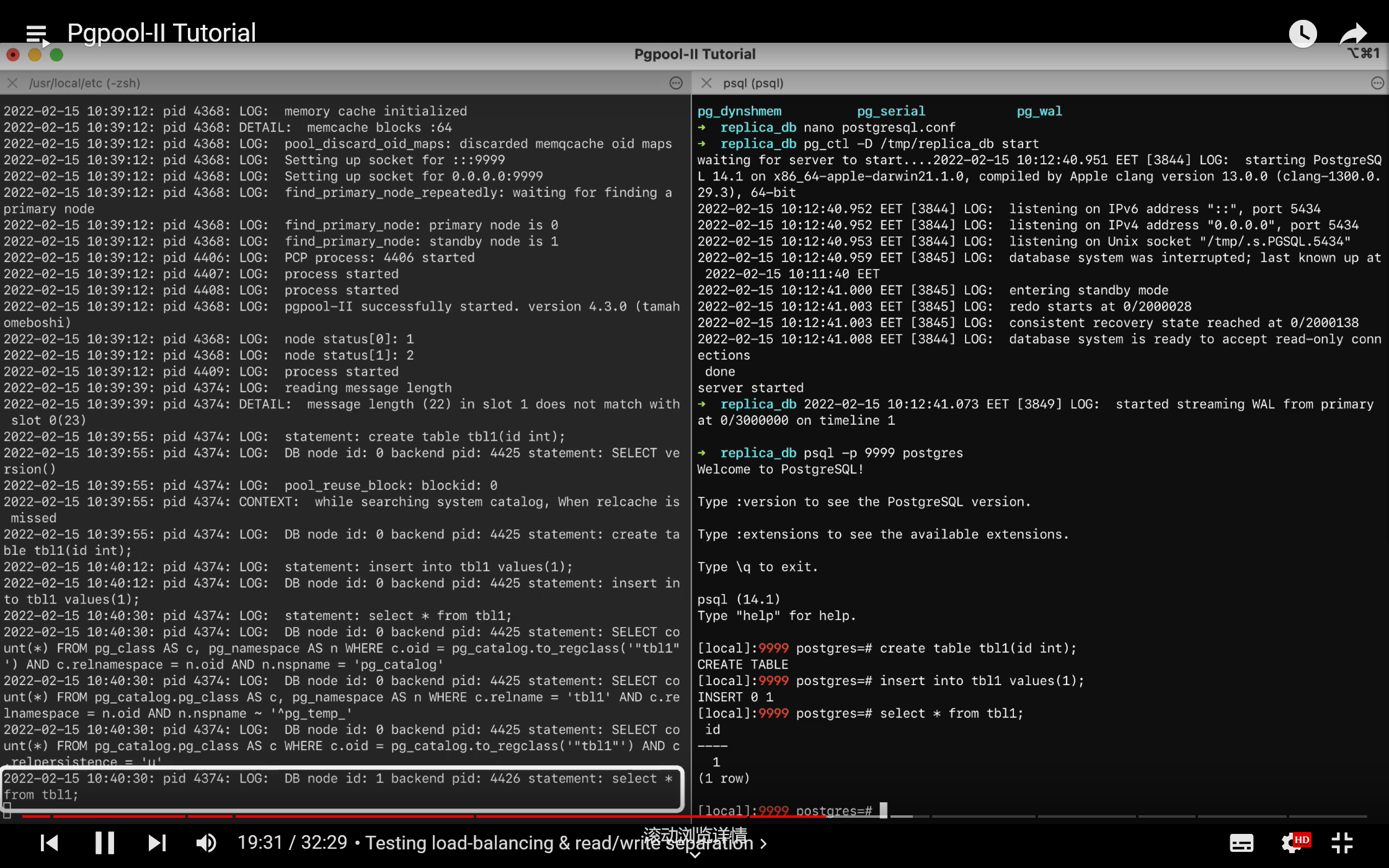
Task: Open psql pane options circle menu
Action: coord(1377,83)
